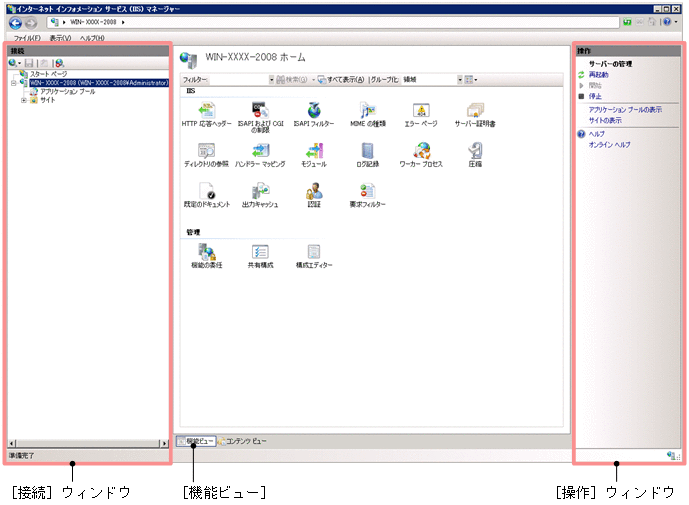The image size is (689, 505).
Task: Open ISAPI および CGI の制限 feature
Action: 260,117
